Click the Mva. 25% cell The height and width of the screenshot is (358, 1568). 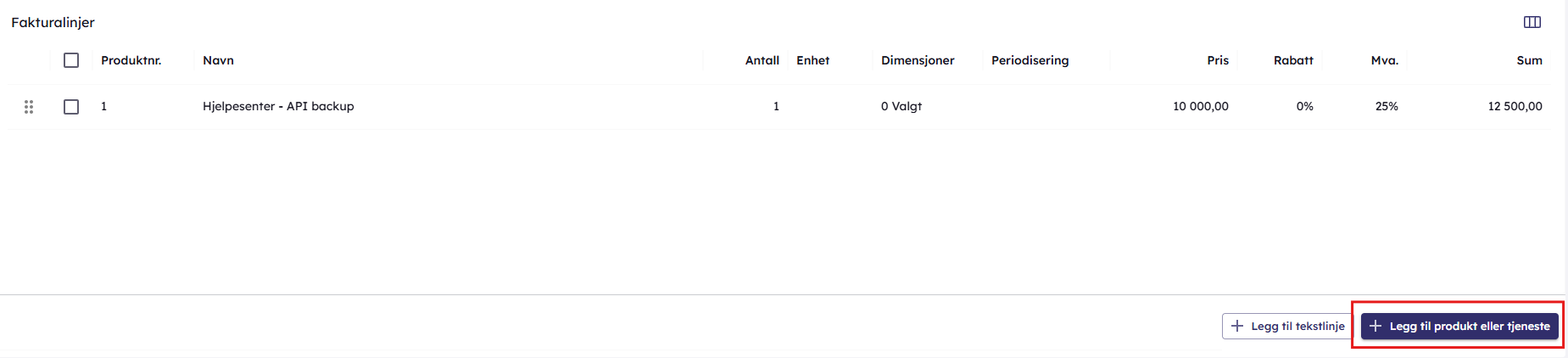[x=1387, y=106]
